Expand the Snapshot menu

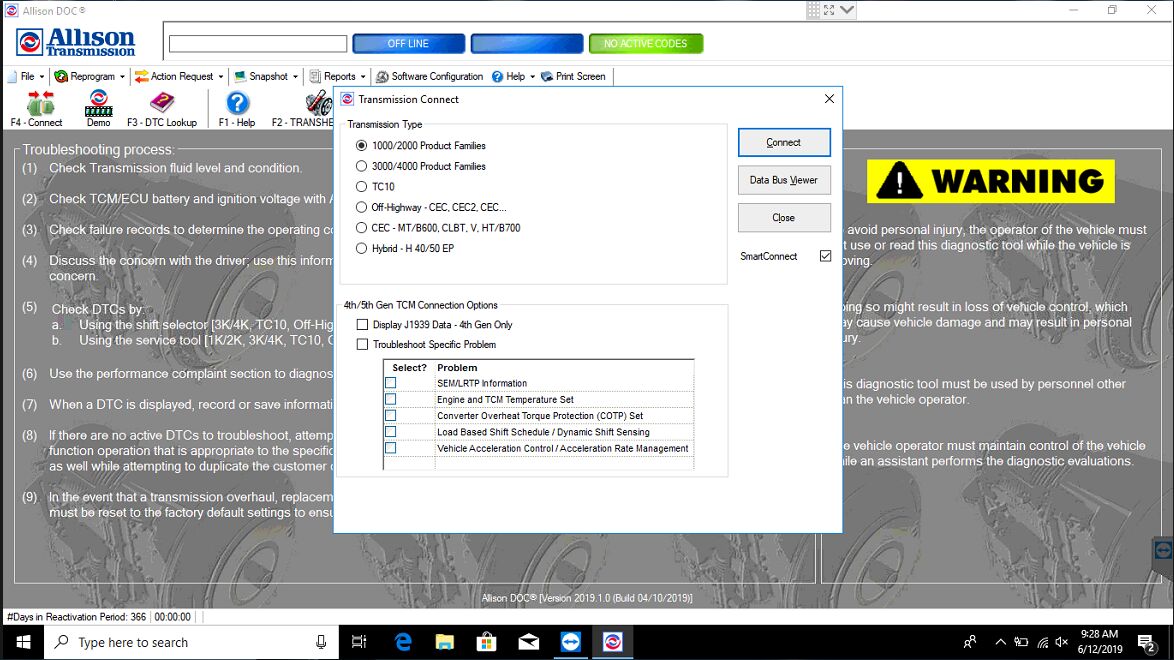(267, 76)
